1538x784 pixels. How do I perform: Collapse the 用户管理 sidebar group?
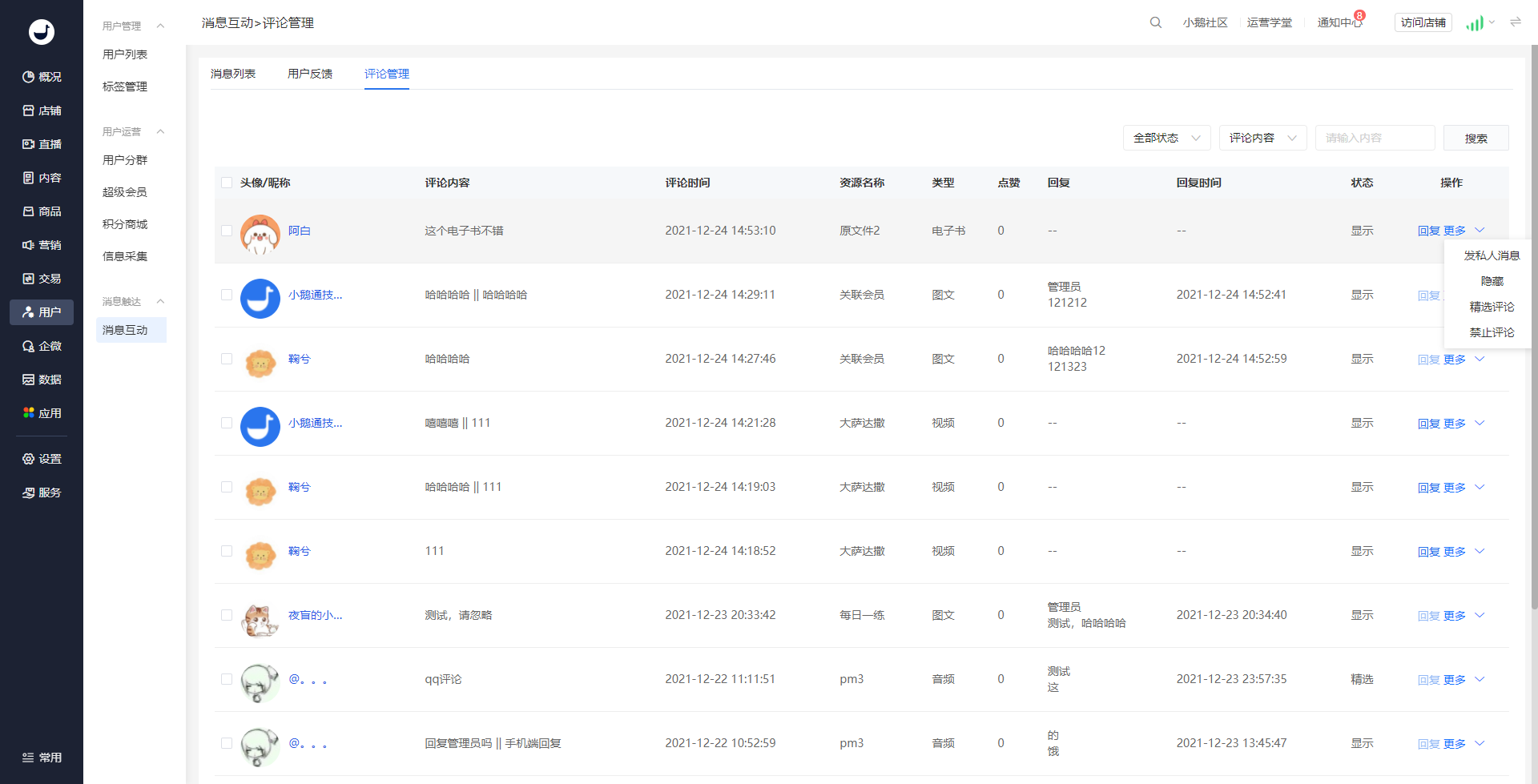(160, 26)
